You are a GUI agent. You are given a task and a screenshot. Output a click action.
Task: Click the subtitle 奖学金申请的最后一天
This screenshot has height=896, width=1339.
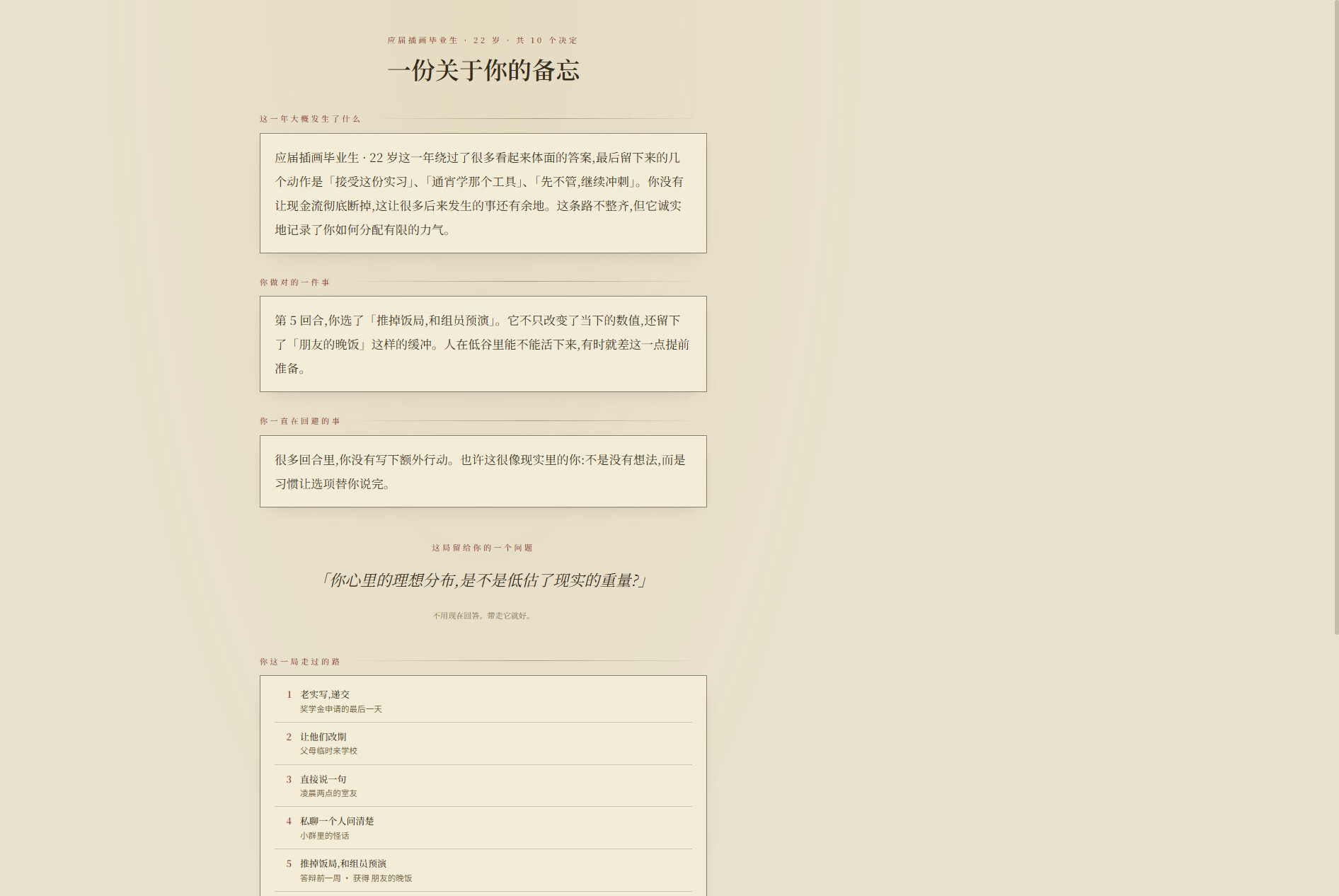(341, 709)
